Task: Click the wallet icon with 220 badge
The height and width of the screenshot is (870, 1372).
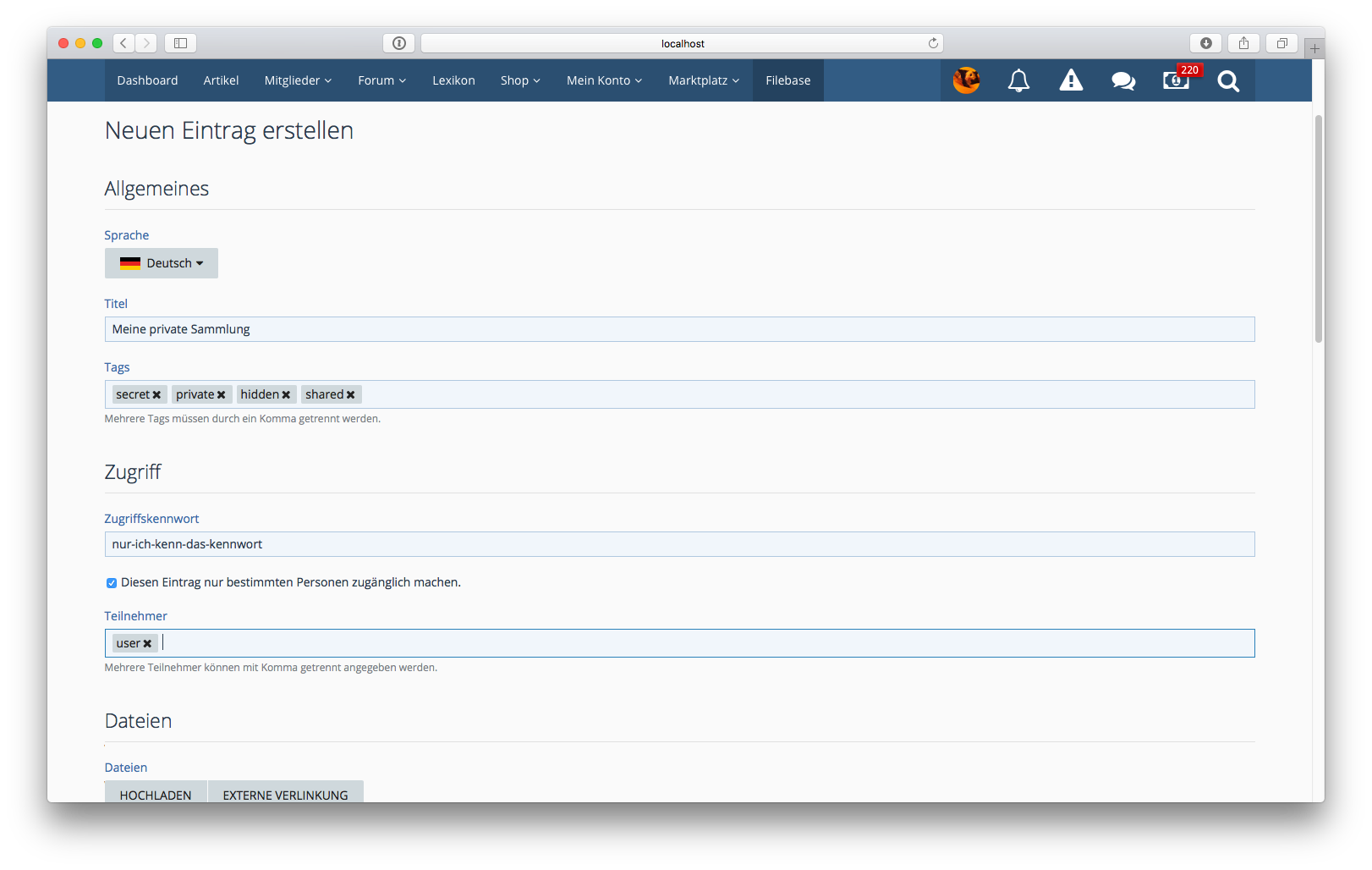Action: pyautogui.click(x=1176, y=80)
